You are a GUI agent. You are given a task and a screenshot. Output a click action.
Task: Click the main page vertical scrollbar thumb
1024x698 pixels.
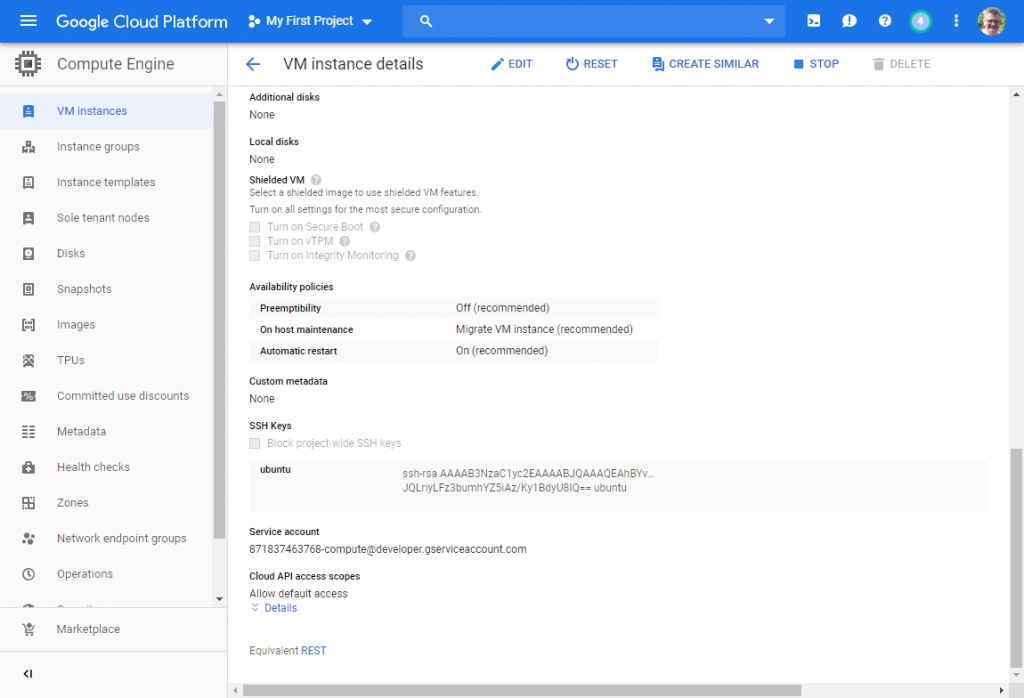[x=1016, y=558]
